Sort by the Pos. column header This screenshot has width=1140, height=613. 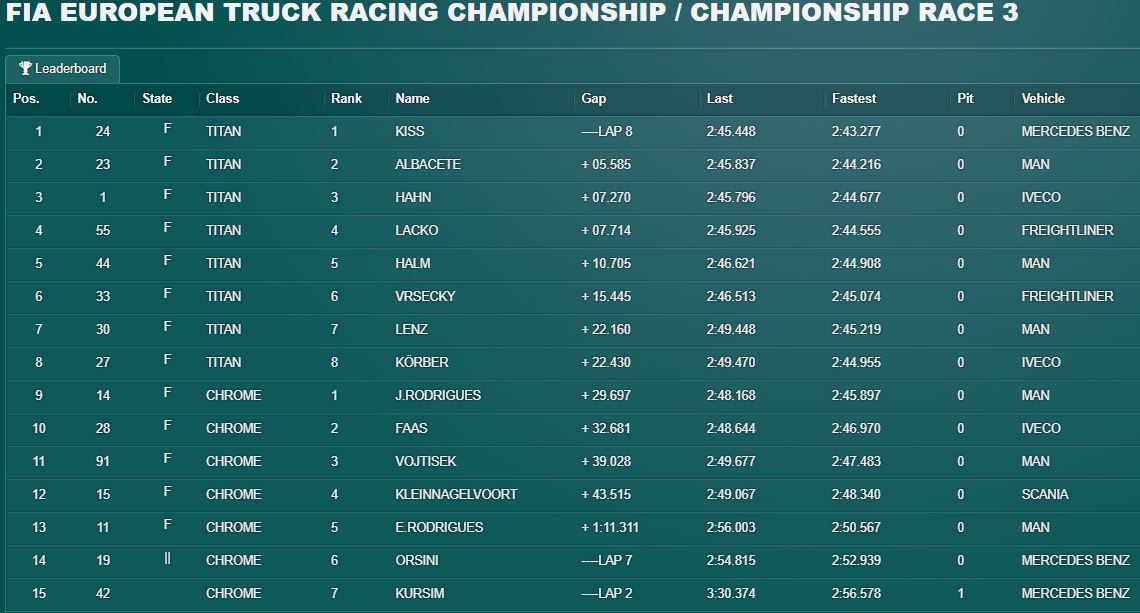(x=26, y=98)
